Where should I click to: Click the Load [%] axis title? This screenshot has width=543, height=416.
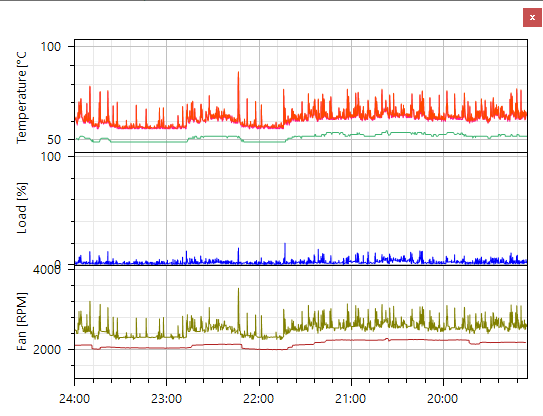tap(21, 208)
